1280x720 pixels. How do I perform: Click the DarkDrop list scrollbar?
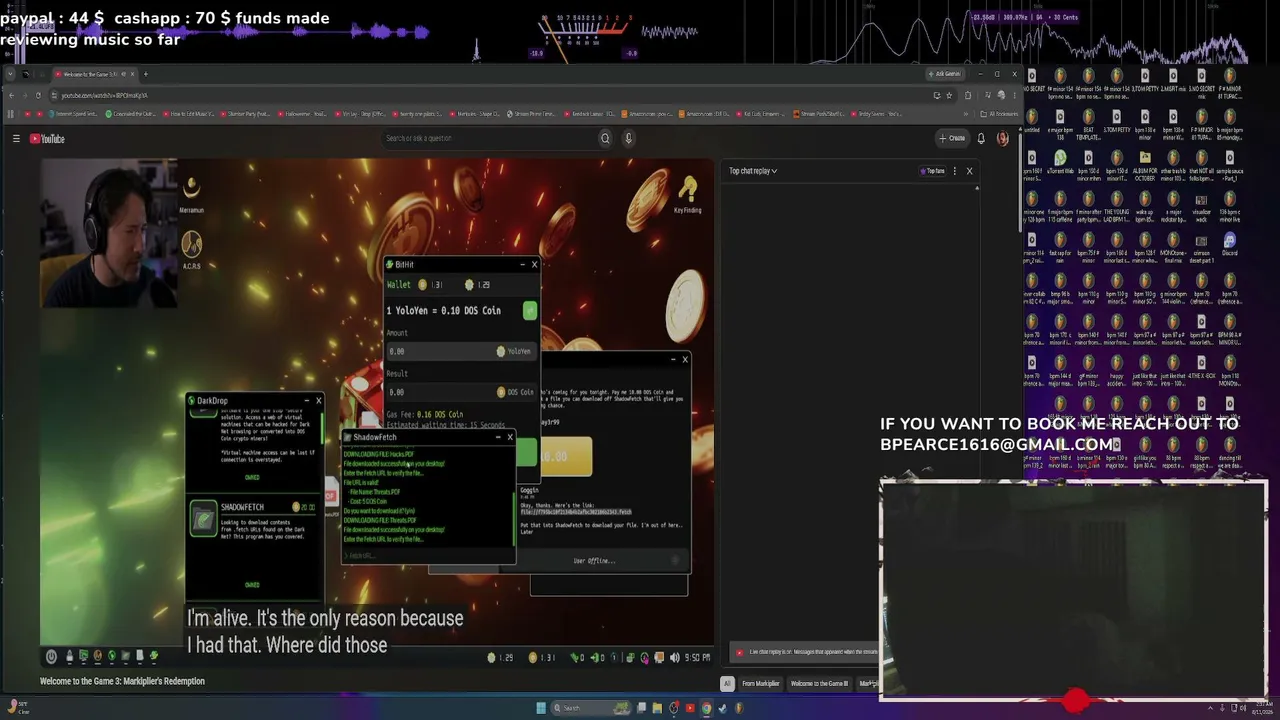pos(322,430)
